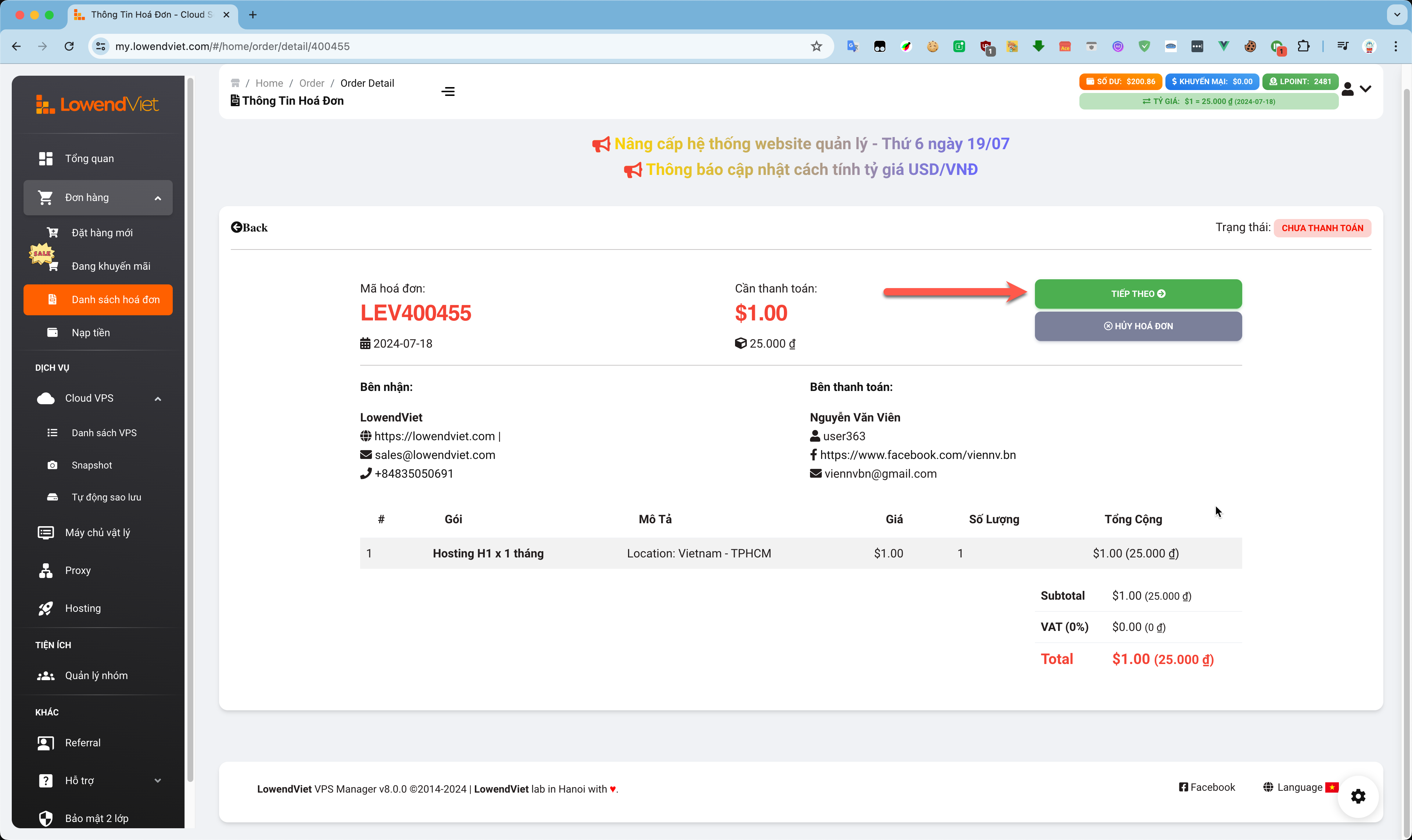Click HỦY HOÁ ĐƠN button
Viewport: 1412px width, 840px height.
pyautogui.click(x=1138, y=326)
